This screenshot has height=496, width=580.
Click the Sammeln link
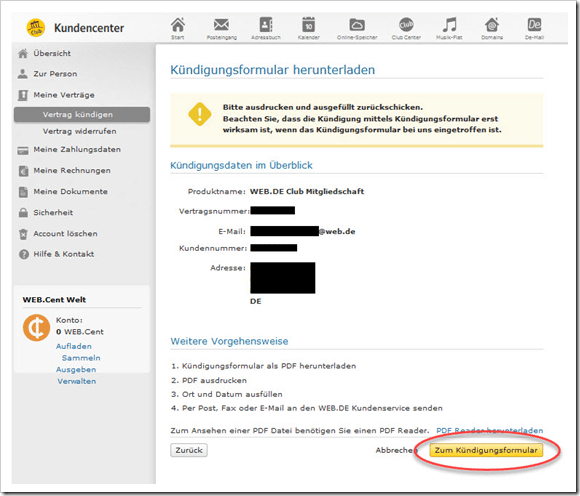pos(81,358)
